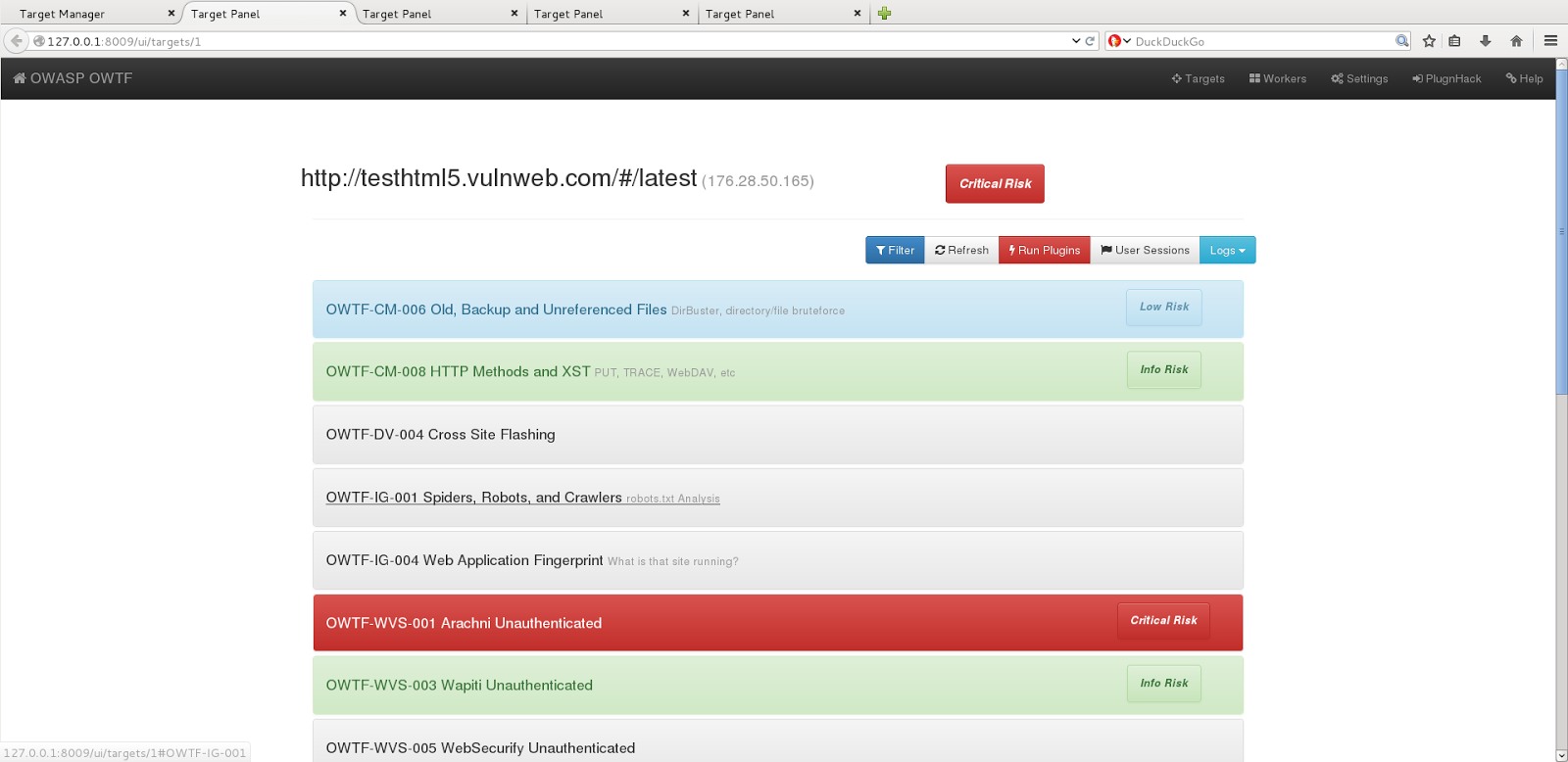Reload the page using address bar icon
Image resolution: width=1568 pixels, height=762 pixels.
(1090, 41)
